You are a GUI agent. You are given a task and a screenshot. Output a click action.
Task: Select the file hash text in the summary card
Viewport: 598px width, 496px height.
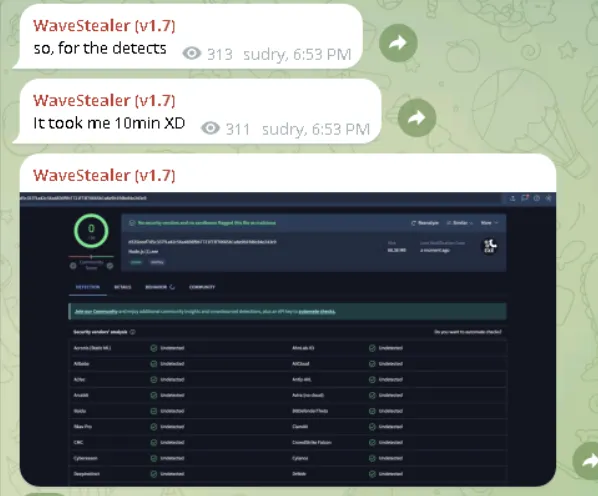coord(202,242)
